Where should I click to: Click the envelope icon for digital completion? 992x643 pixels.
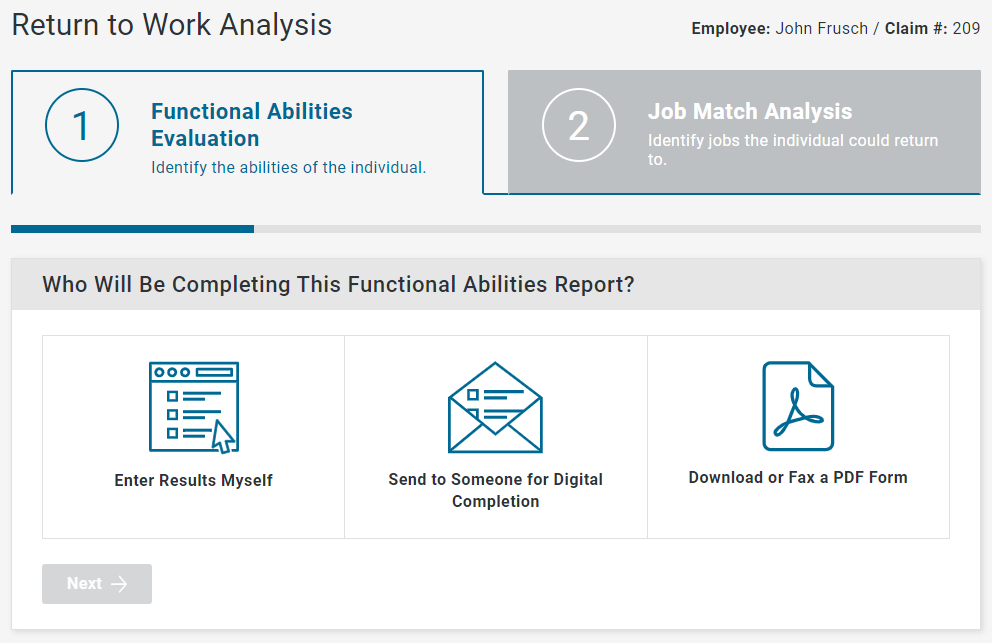tap(495, 407)
